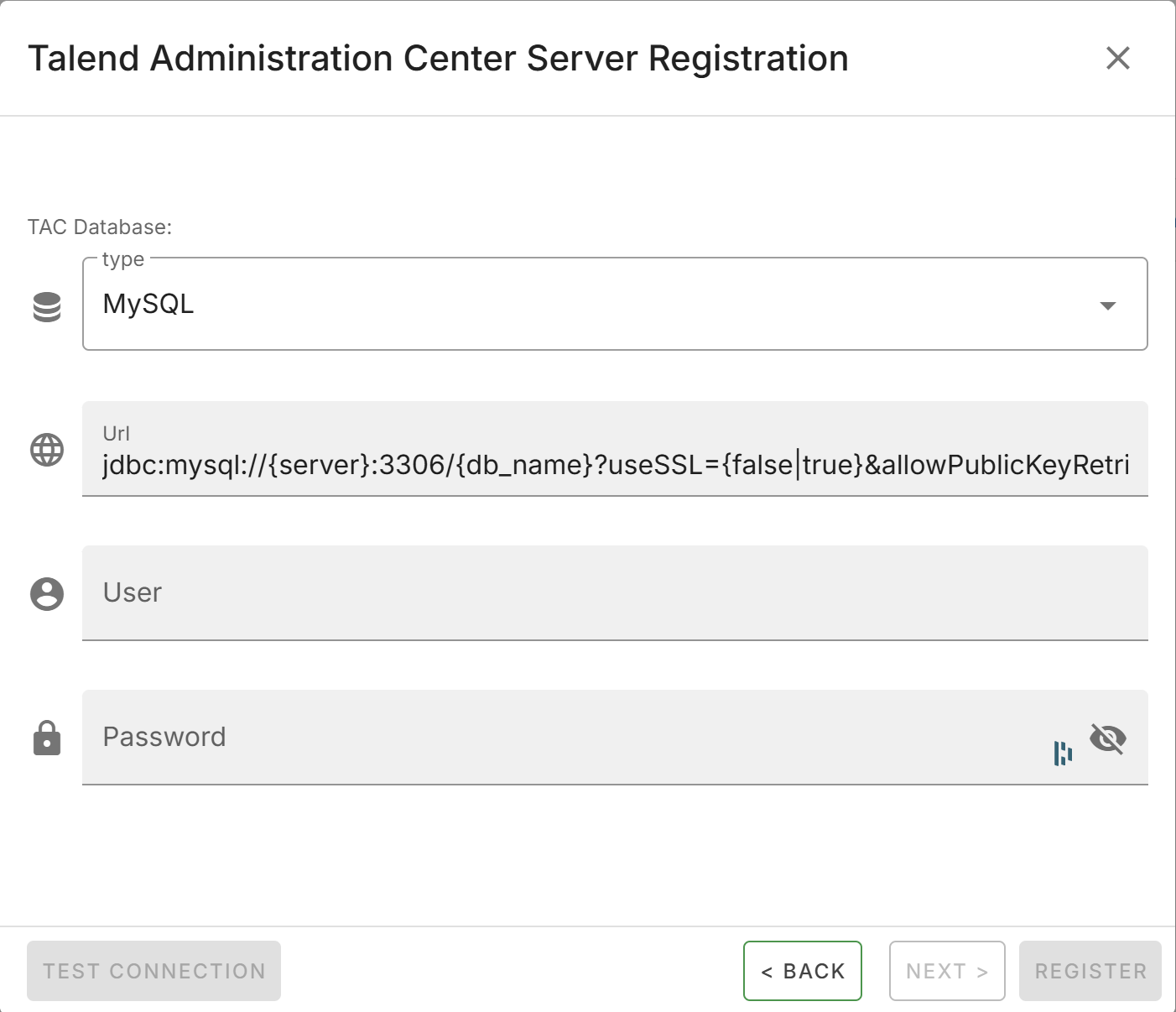The image size is (1176, 1012).
Task: Click the padlock icon beside Password field
Action: coord(46,738)
